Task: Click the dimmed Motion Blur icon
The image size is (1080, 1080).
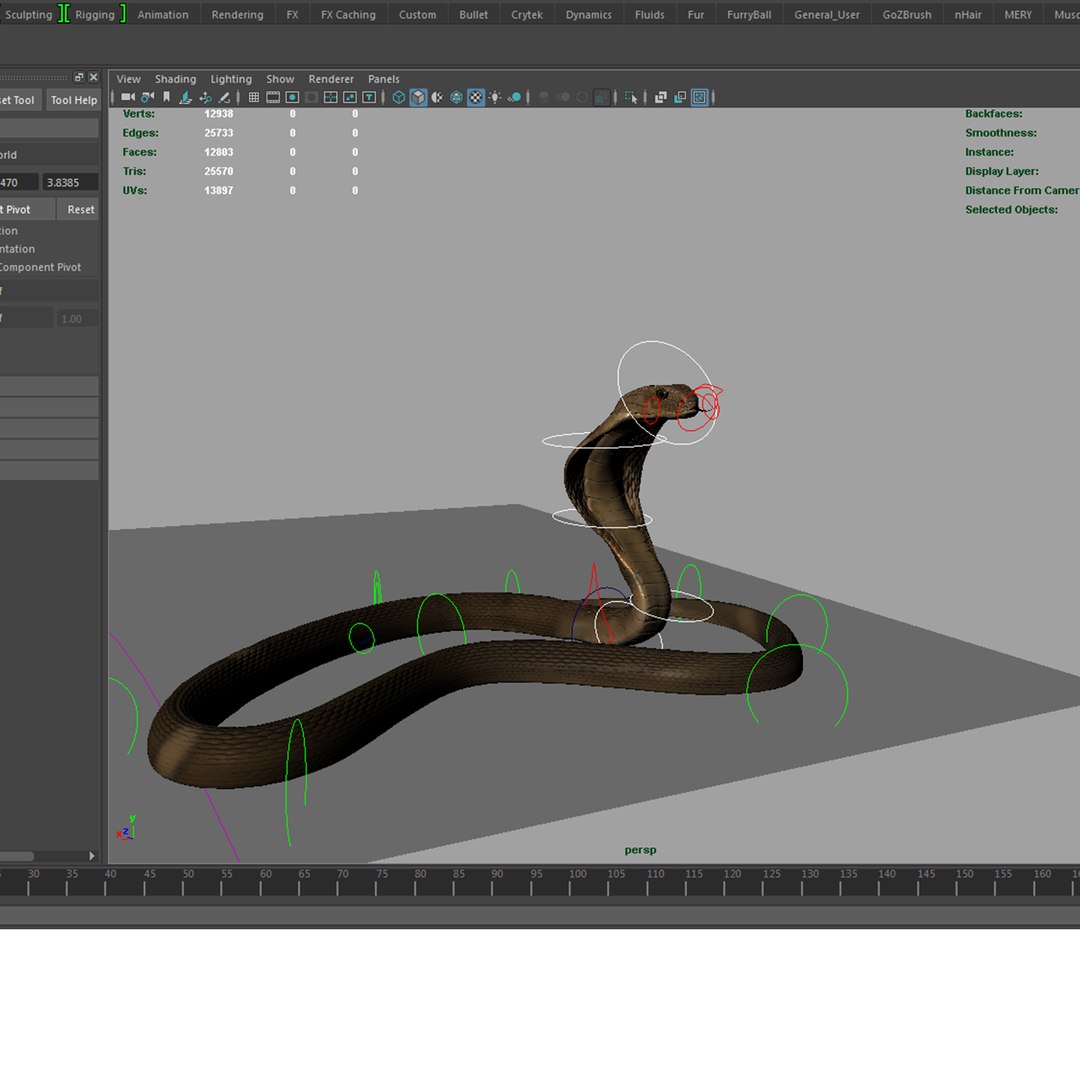Action: click(x=563, y=97)
